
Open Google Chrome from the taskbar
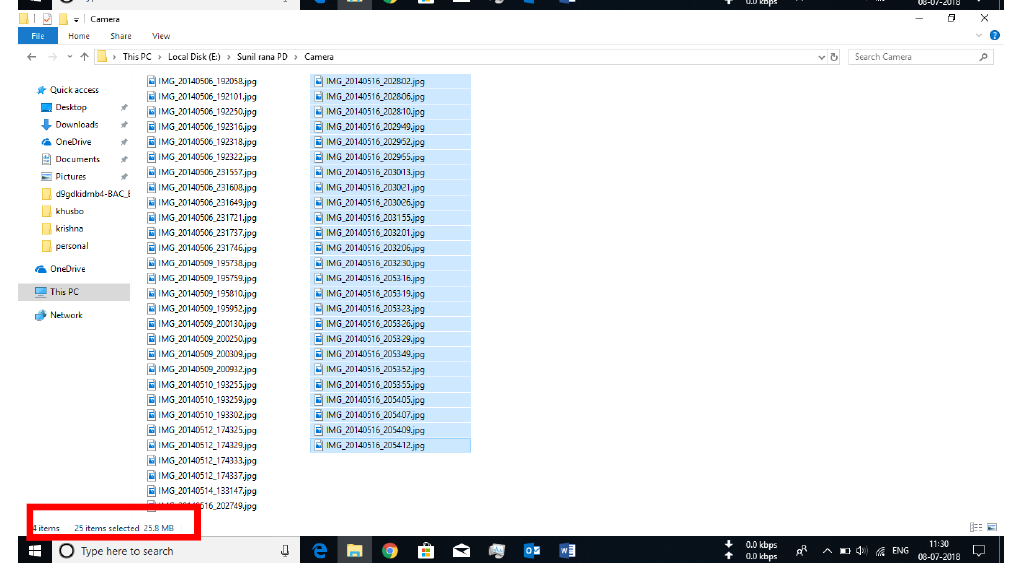click(389, 551)
